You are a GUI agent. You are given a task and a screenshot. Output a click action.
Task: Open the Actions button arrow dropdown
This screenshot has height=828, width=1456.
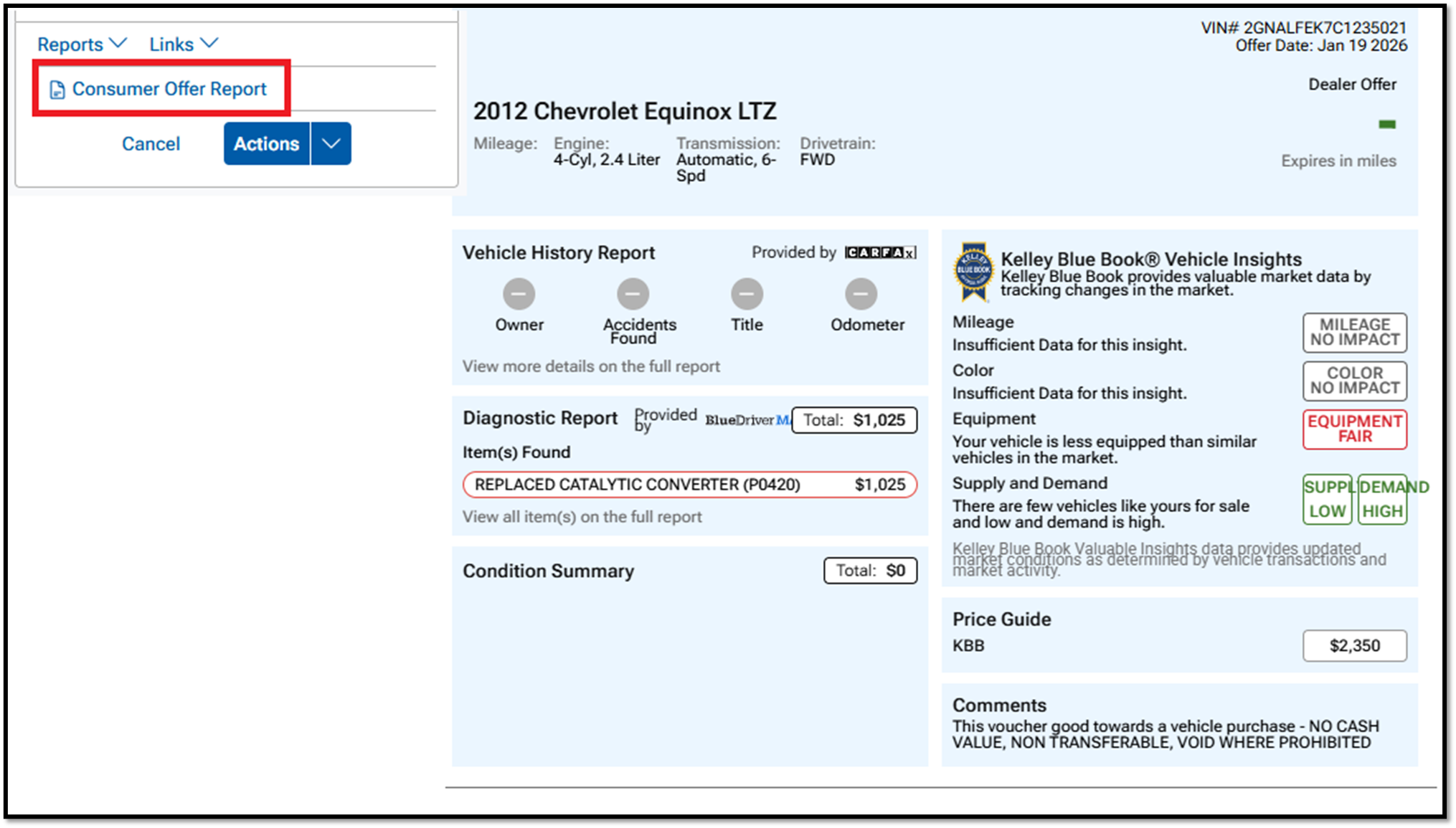click(x=331, y=143)
